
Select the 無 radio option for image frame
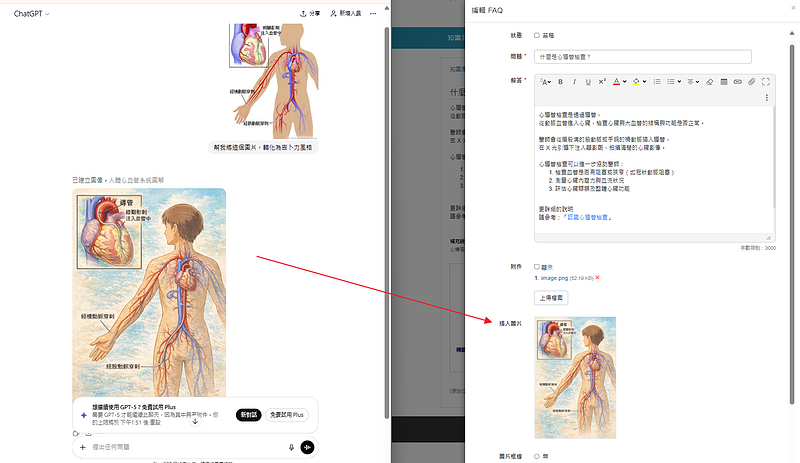pos(537,456)
